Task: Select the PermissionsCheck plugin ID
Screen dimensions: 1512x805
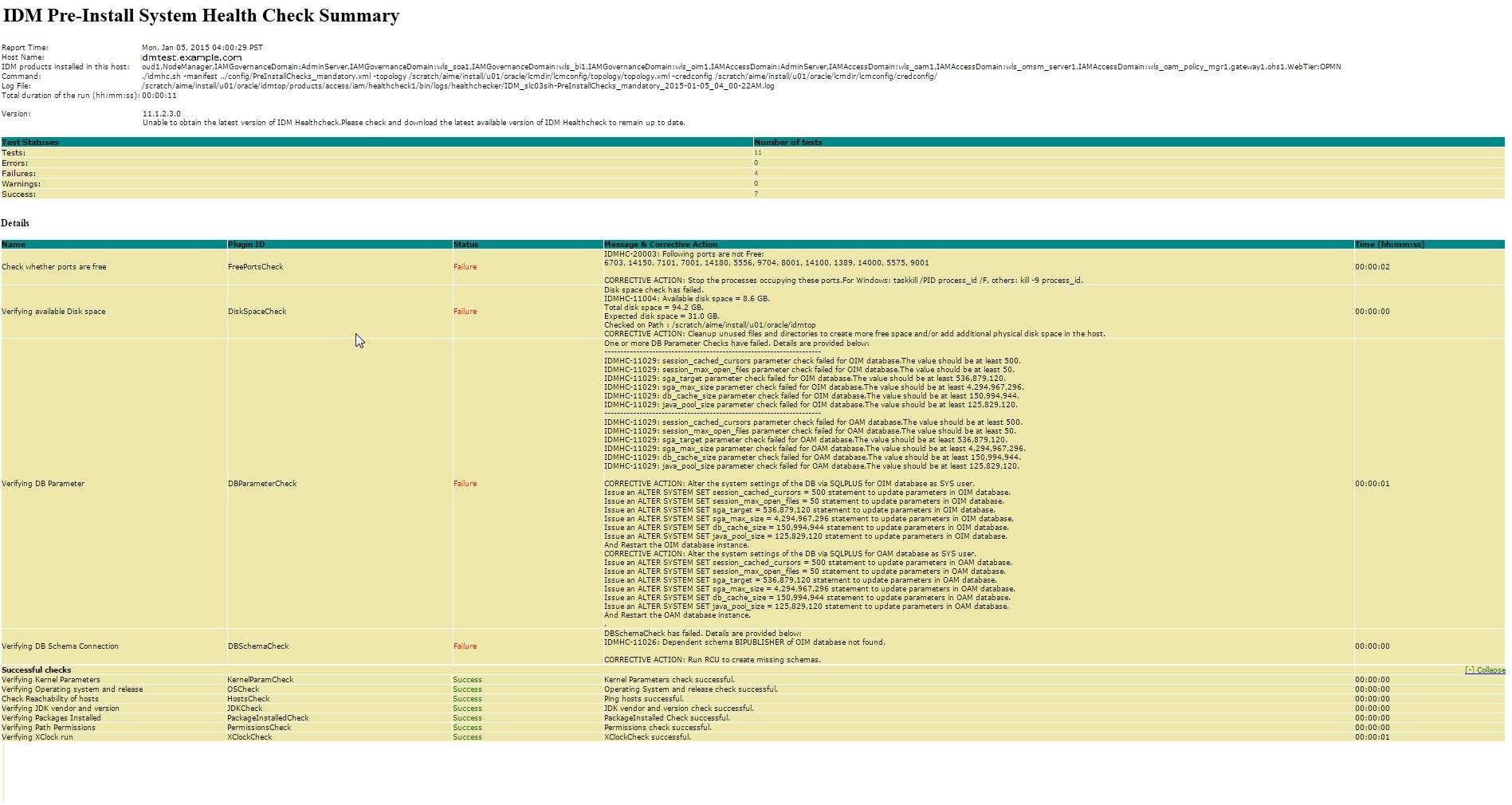Action: [x=259, y=728]
